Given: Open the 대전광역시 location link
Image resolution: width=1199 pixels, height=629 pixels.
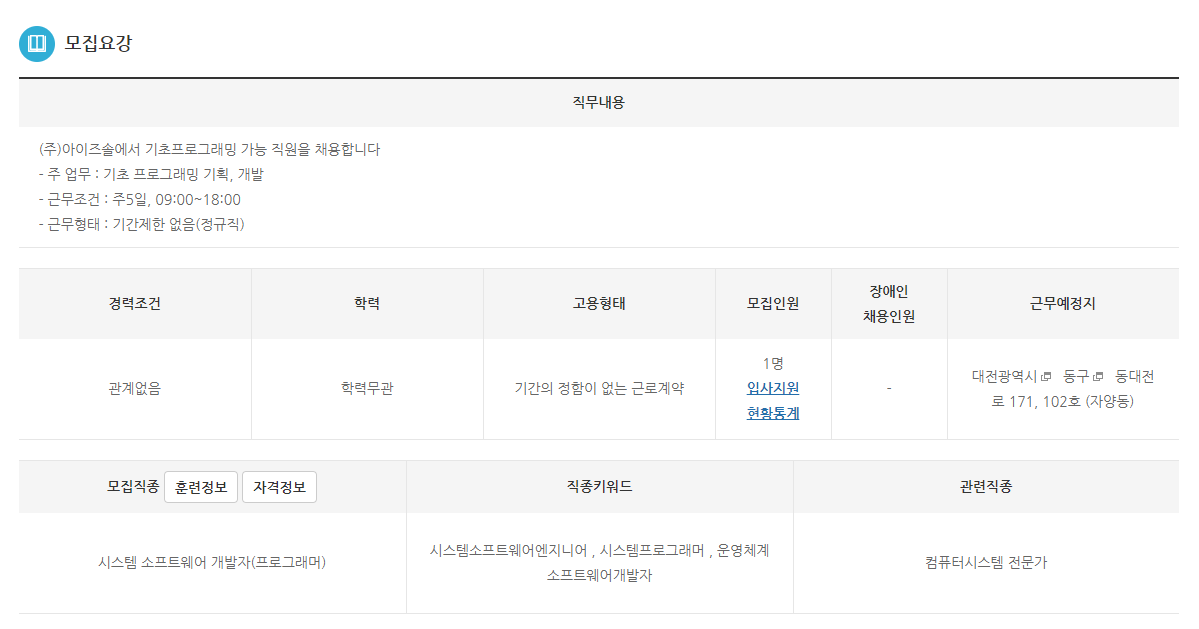Looking at the screenshot, I should point(1004,377).
